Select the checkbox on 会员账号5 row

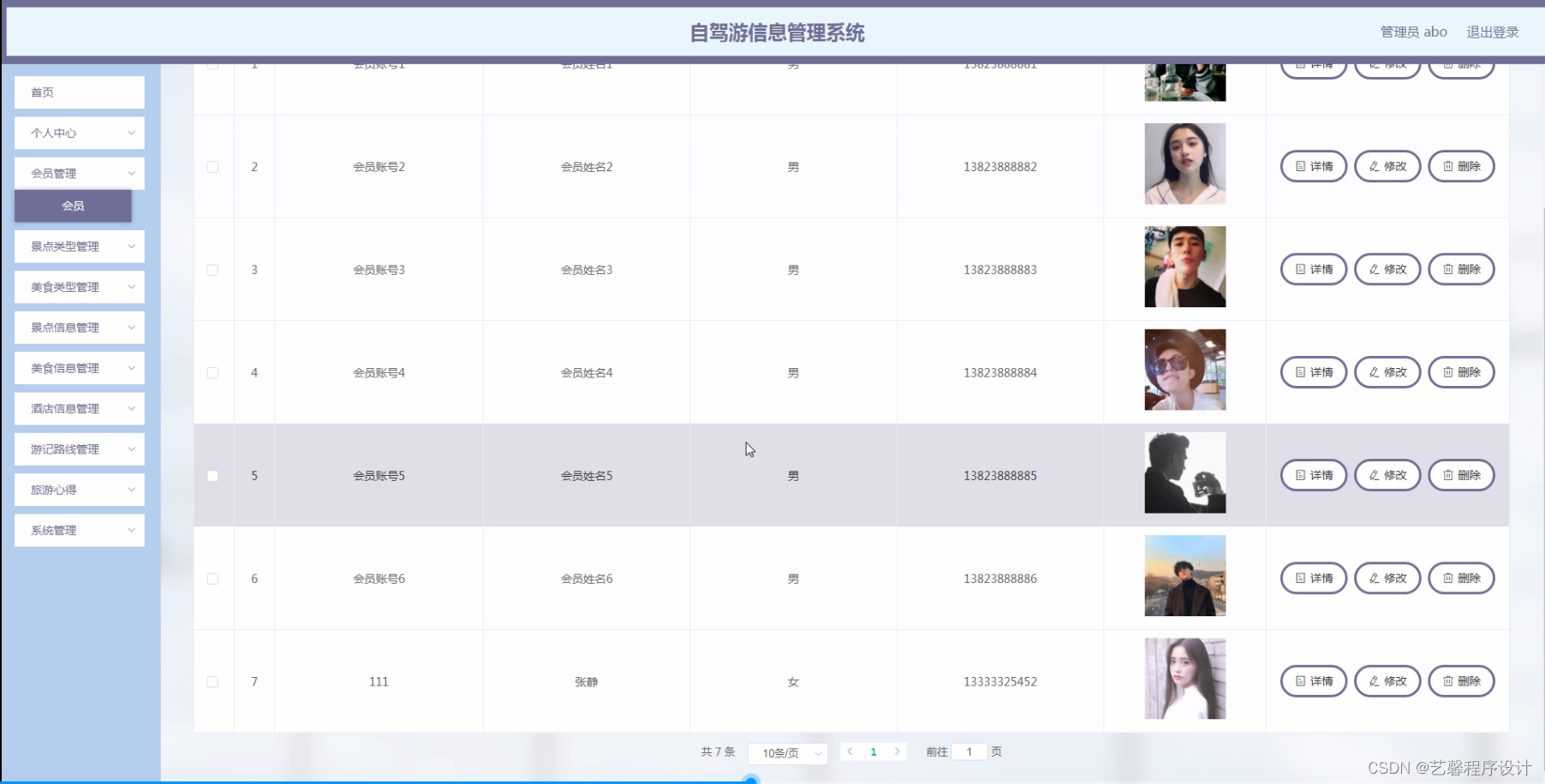tap(213, 476)
